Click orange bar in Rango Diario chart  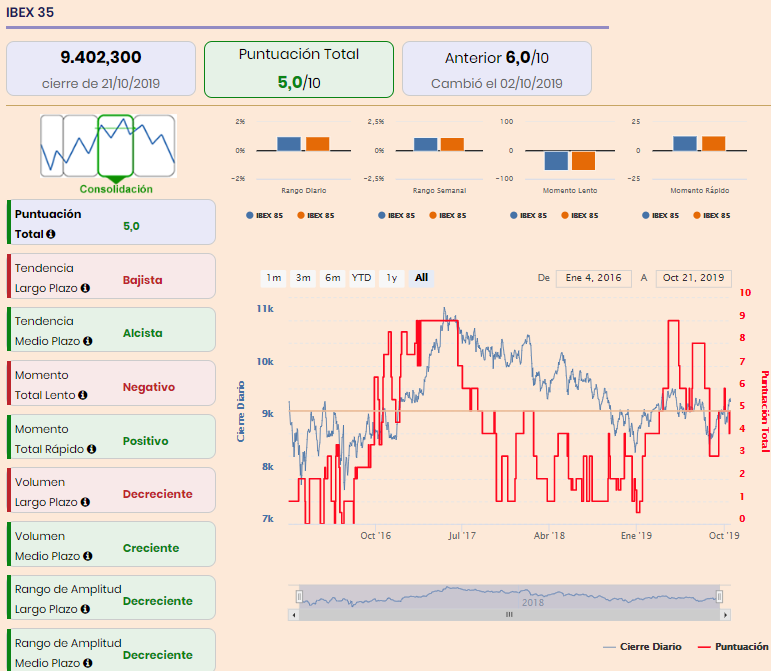coord(318,144)
